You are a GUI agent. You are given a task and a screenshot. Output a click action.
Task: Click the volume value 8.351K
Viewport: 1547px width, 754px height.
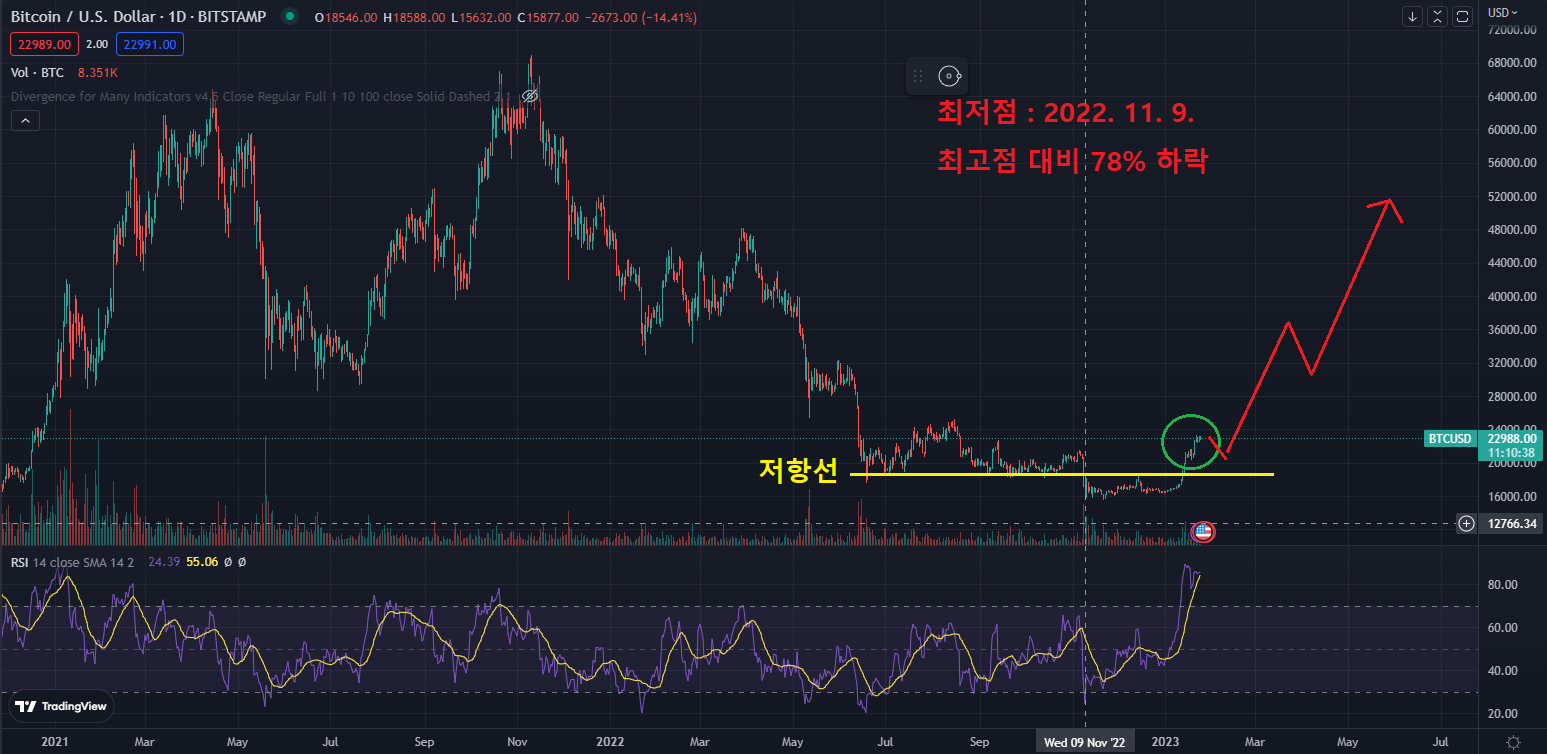(x=97, y=72)
